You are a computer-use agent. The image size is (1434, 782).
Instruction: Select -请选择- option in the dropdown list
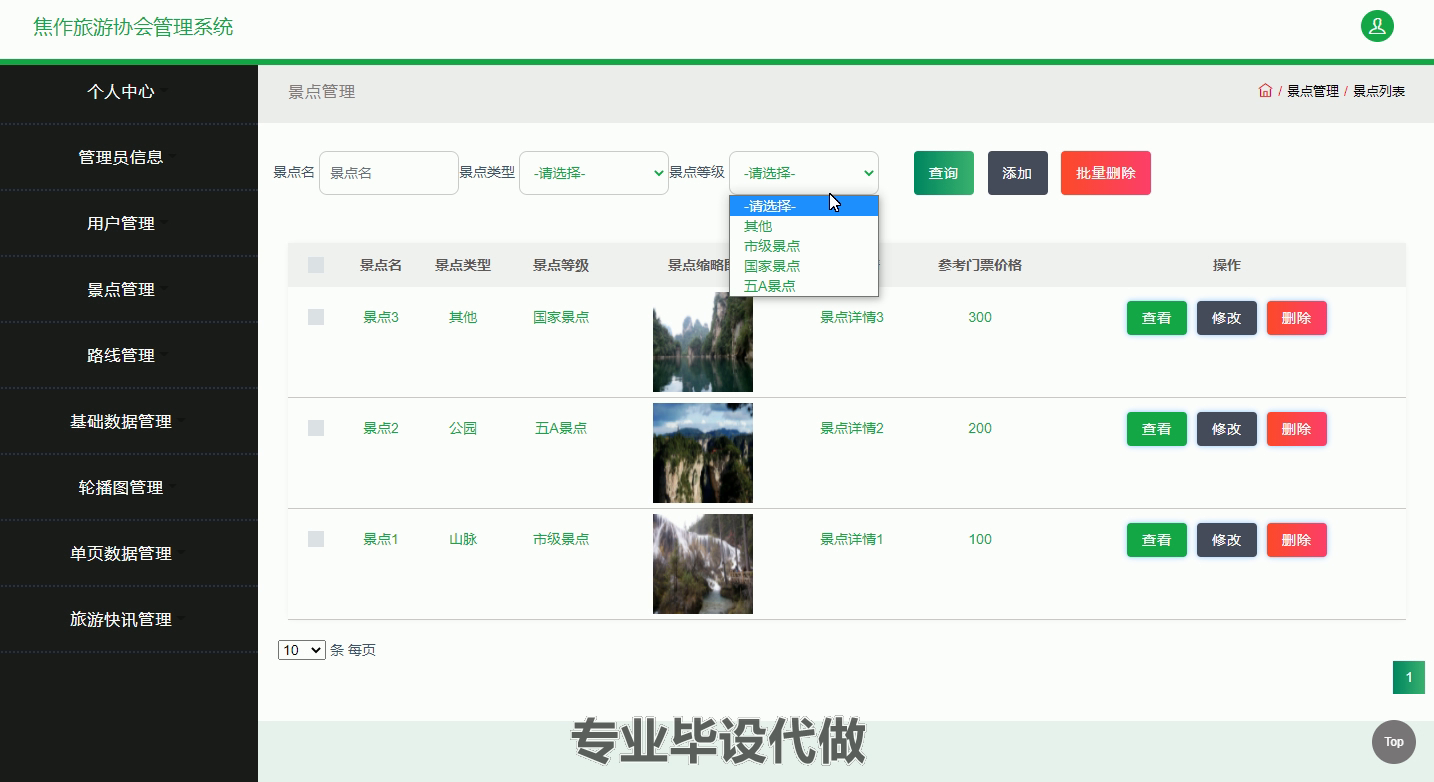pos(804,206)
